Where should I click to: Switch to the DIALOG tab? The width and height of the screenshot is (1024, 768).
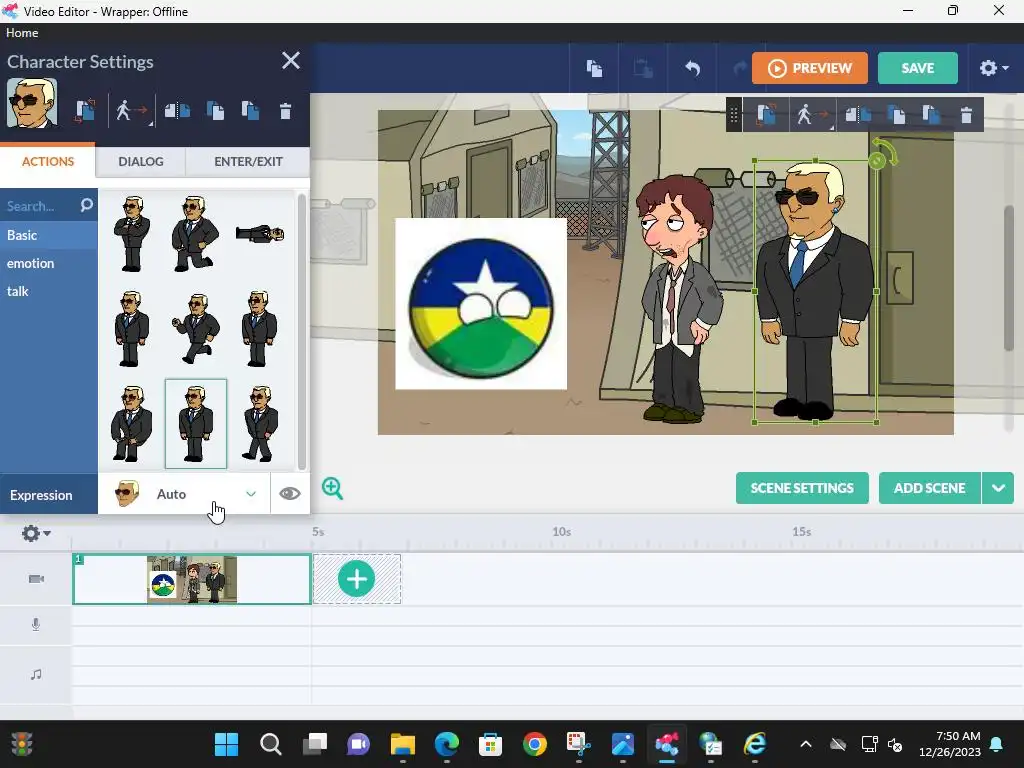point(140,161)
